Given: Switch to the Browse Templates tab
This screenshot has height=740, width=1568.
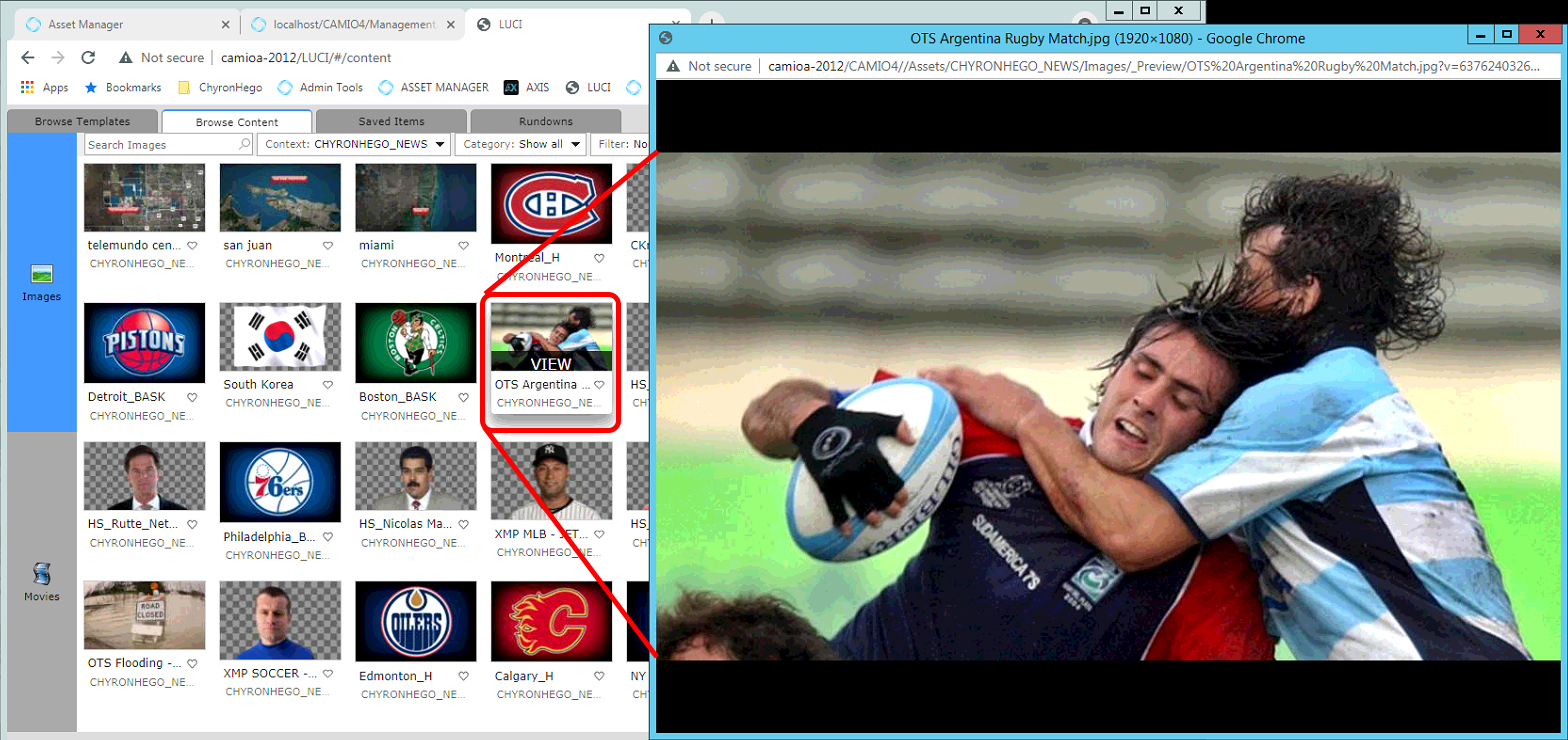Looking at the screenshot, I should 82,121.
